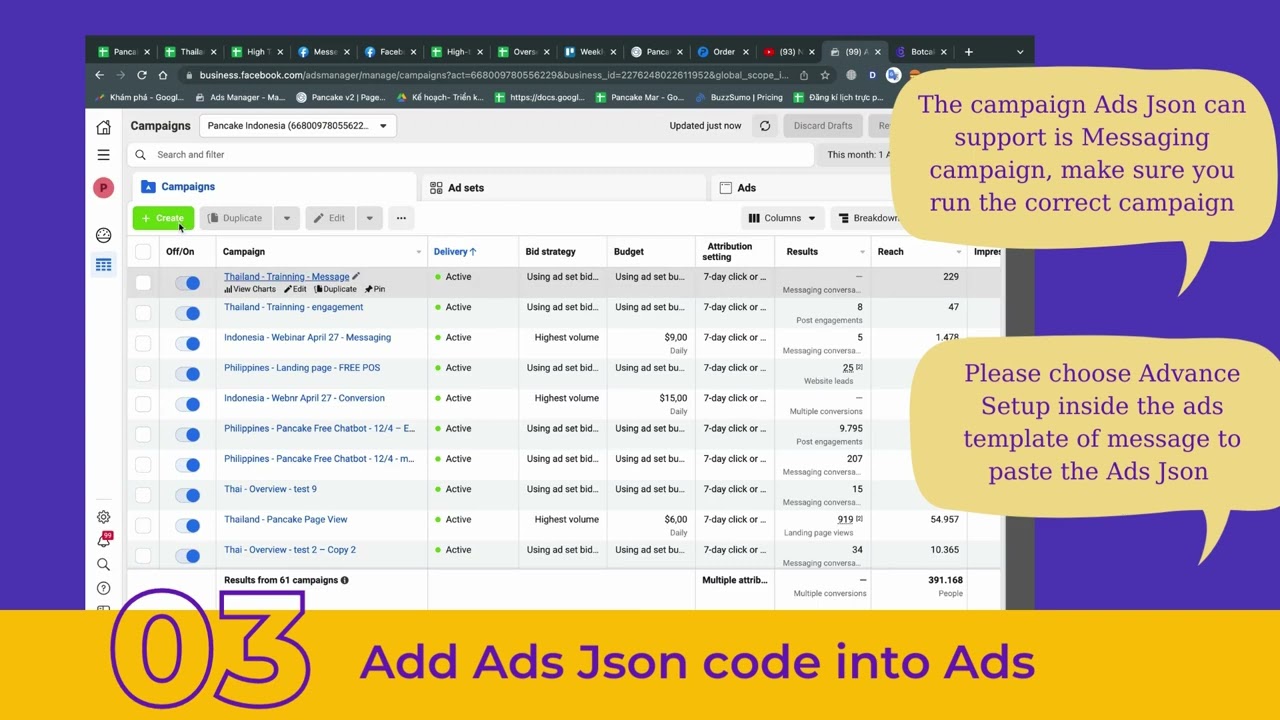Click the Discard Drafts button
Screen dimensions: 1280x720
pyautogui.click(x=823, y=126)
